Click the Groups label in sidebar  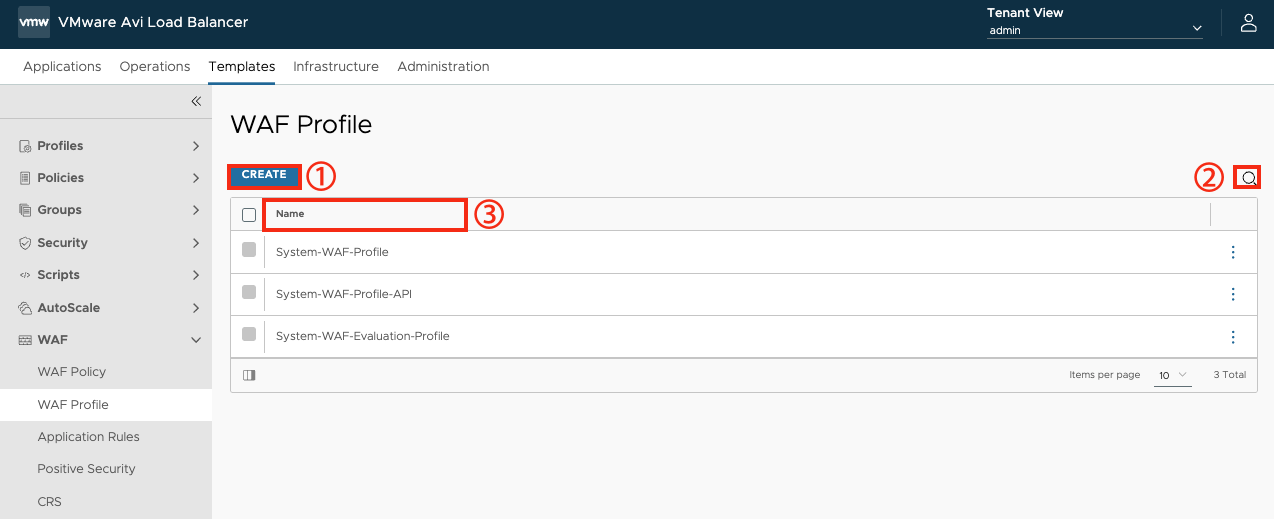pos(59,210)
